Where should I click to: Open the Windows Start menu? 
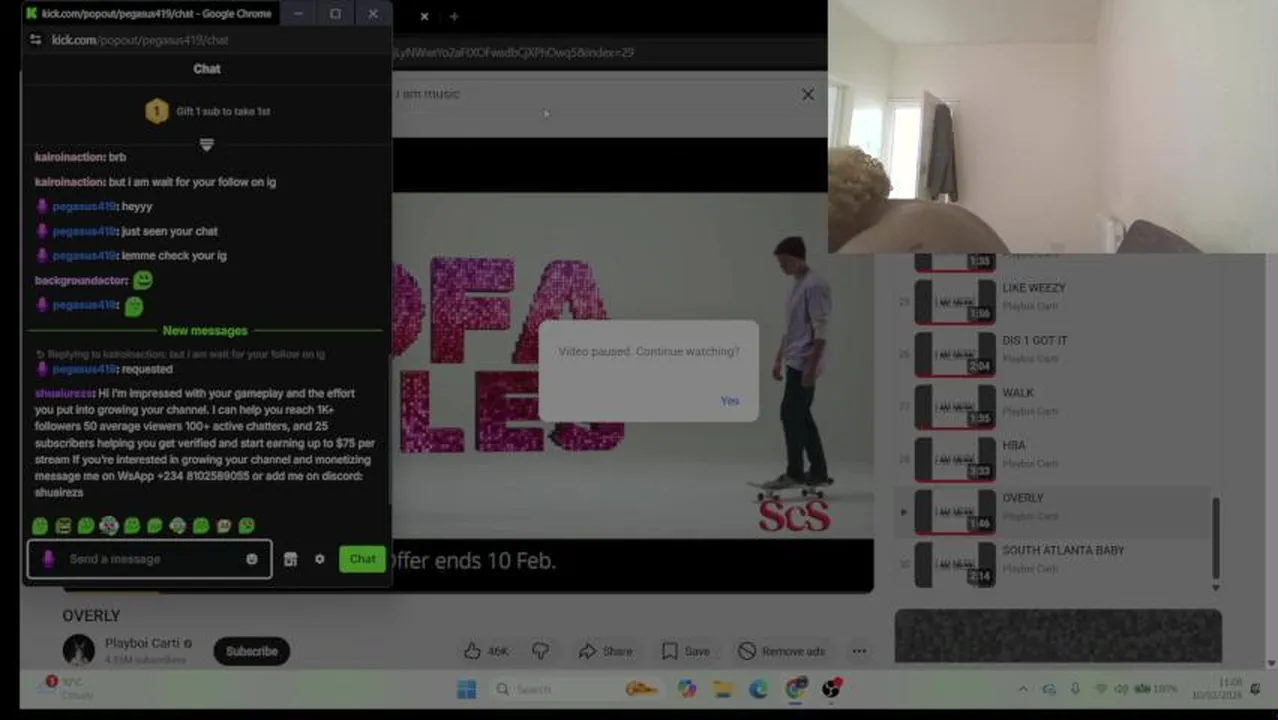point(466,689)
